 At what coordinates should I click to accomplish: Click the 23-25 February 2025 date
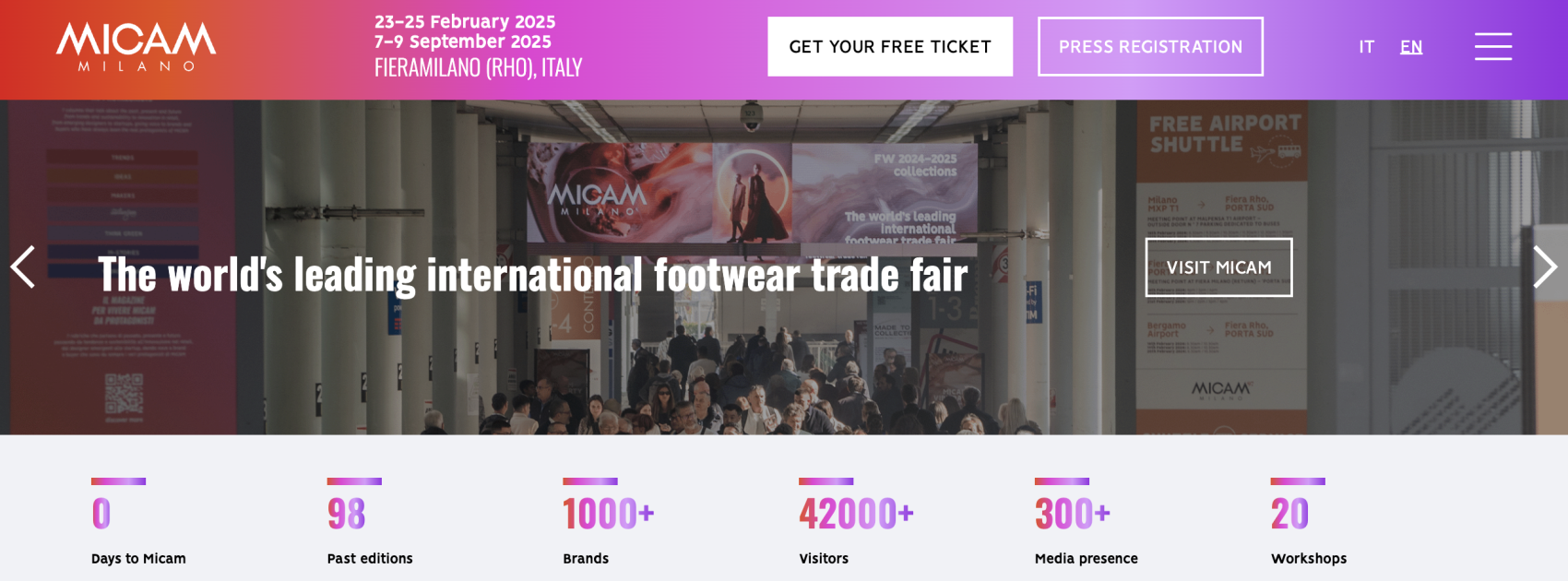[465, 21]
